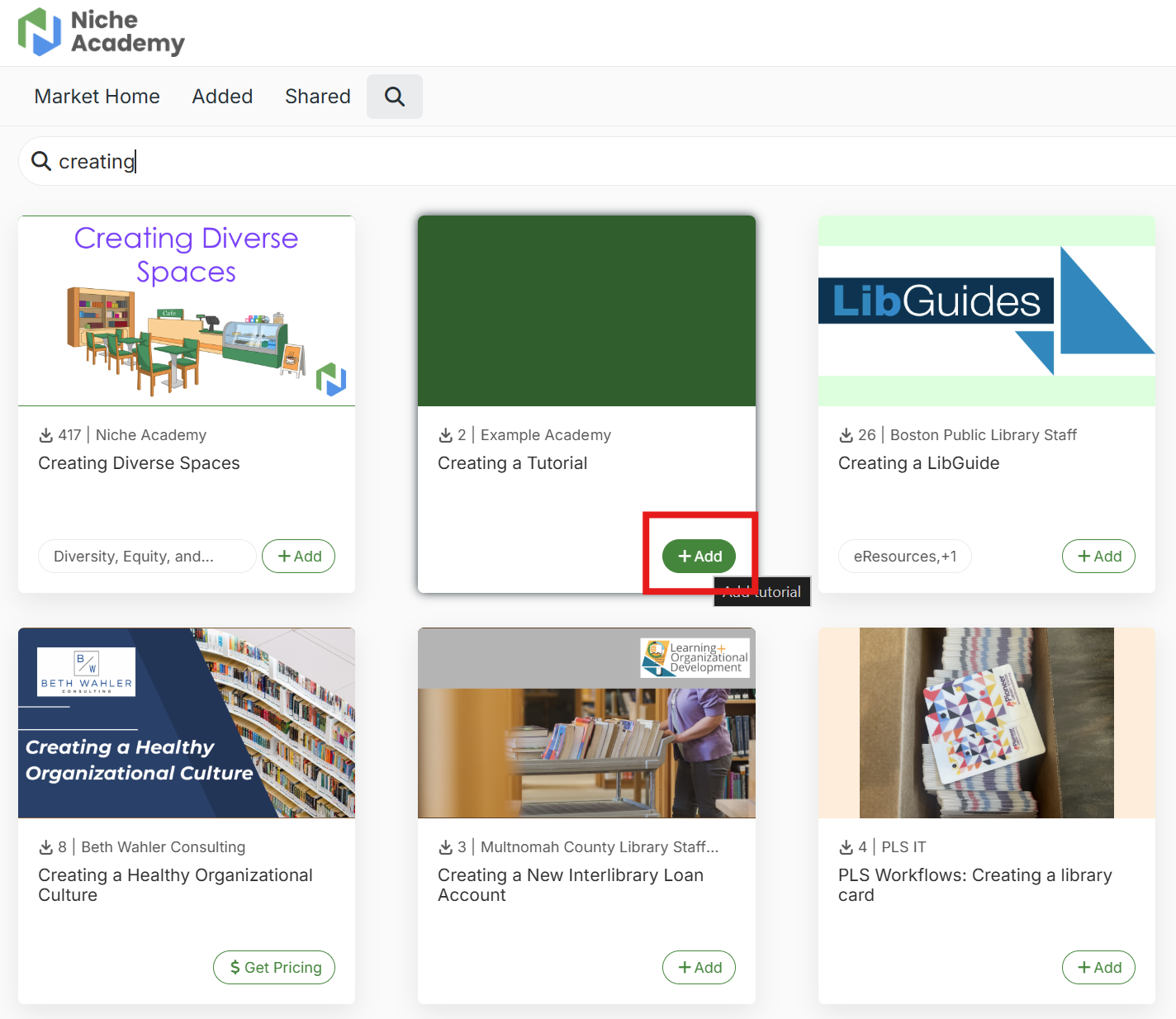1176x1019 pixels.
Task: Open Creating a New Interlibrary Loan Account title
Action: (x=570, y=884)
